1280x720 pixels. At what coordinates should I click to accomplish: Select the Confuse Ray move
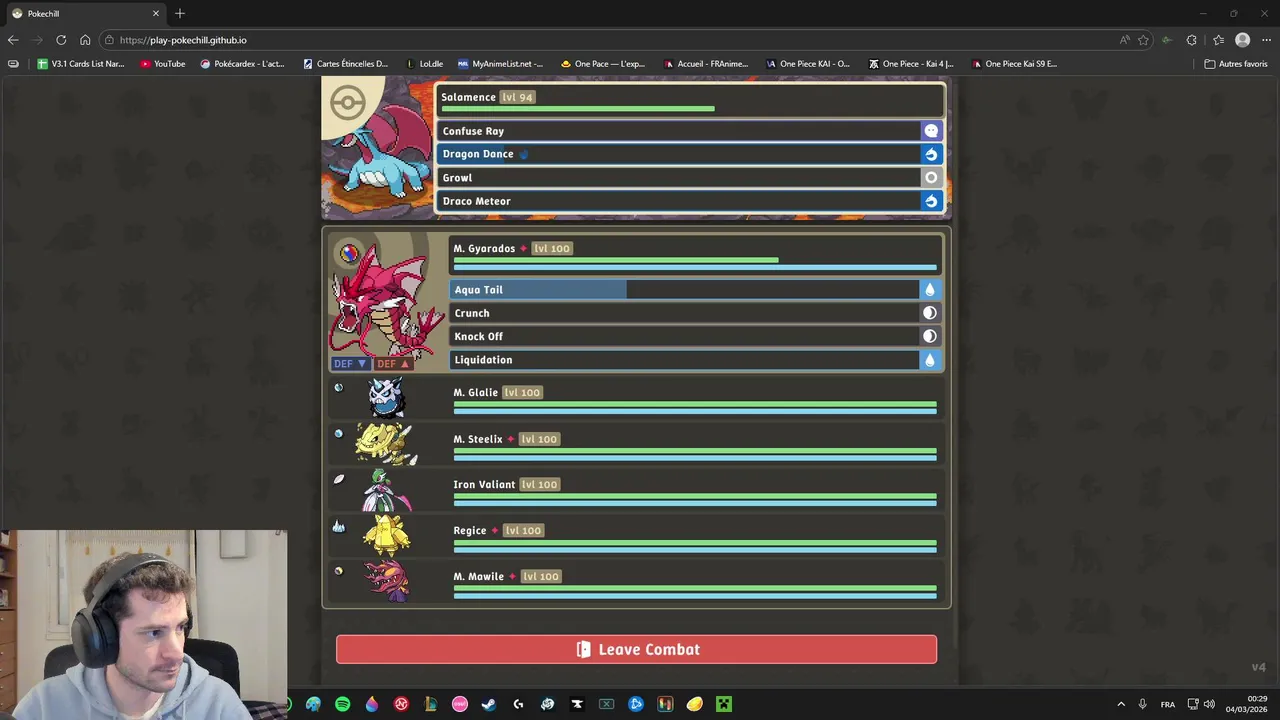689,131
